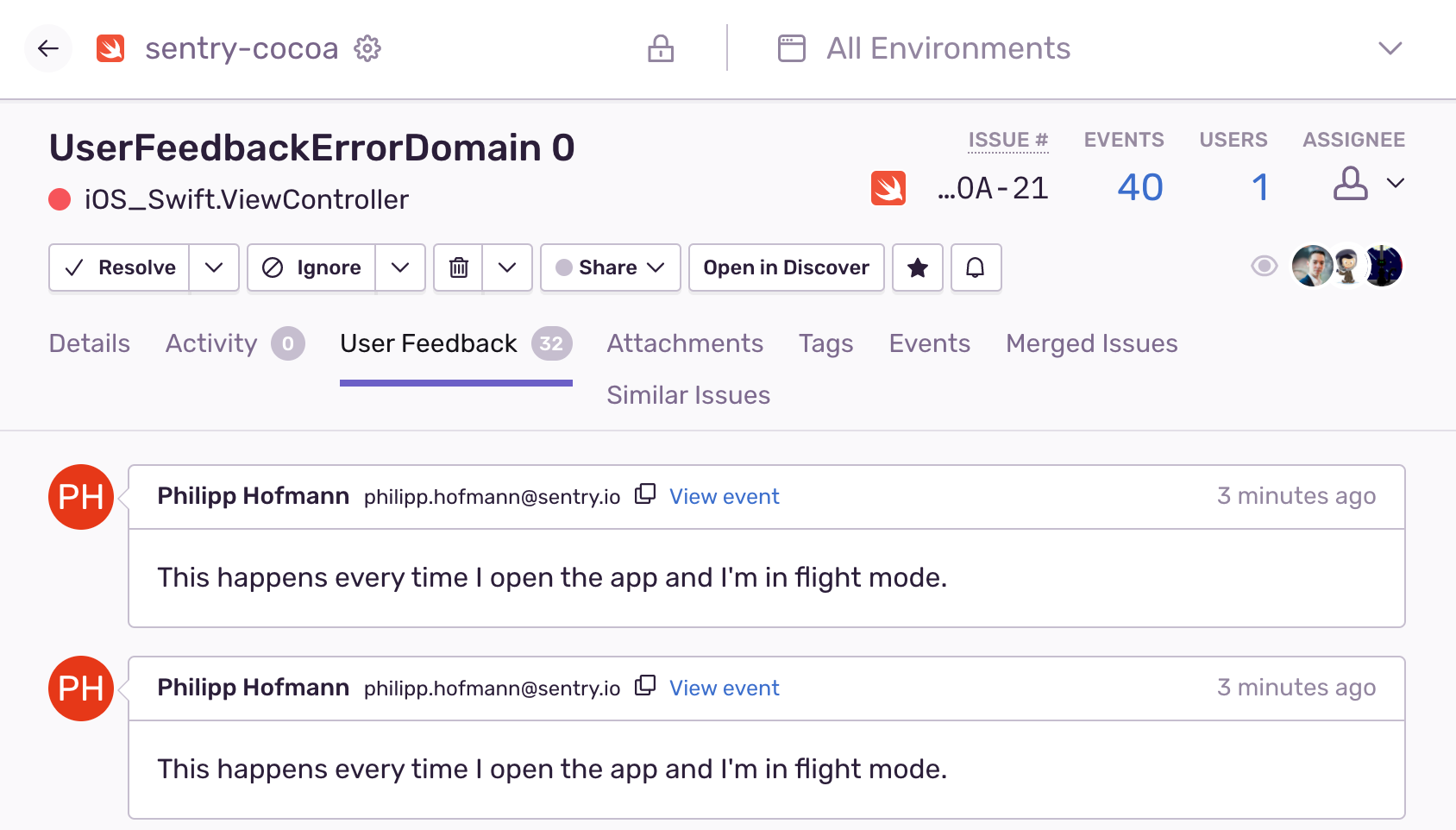
Task: Go back using the left arrow button
Action: pyautogui.click(x=48, y=48)
